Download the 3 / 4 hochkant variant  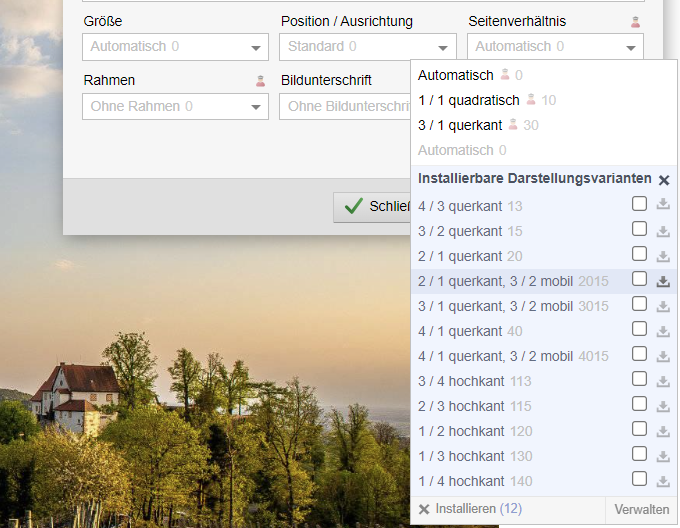[663, 381]
